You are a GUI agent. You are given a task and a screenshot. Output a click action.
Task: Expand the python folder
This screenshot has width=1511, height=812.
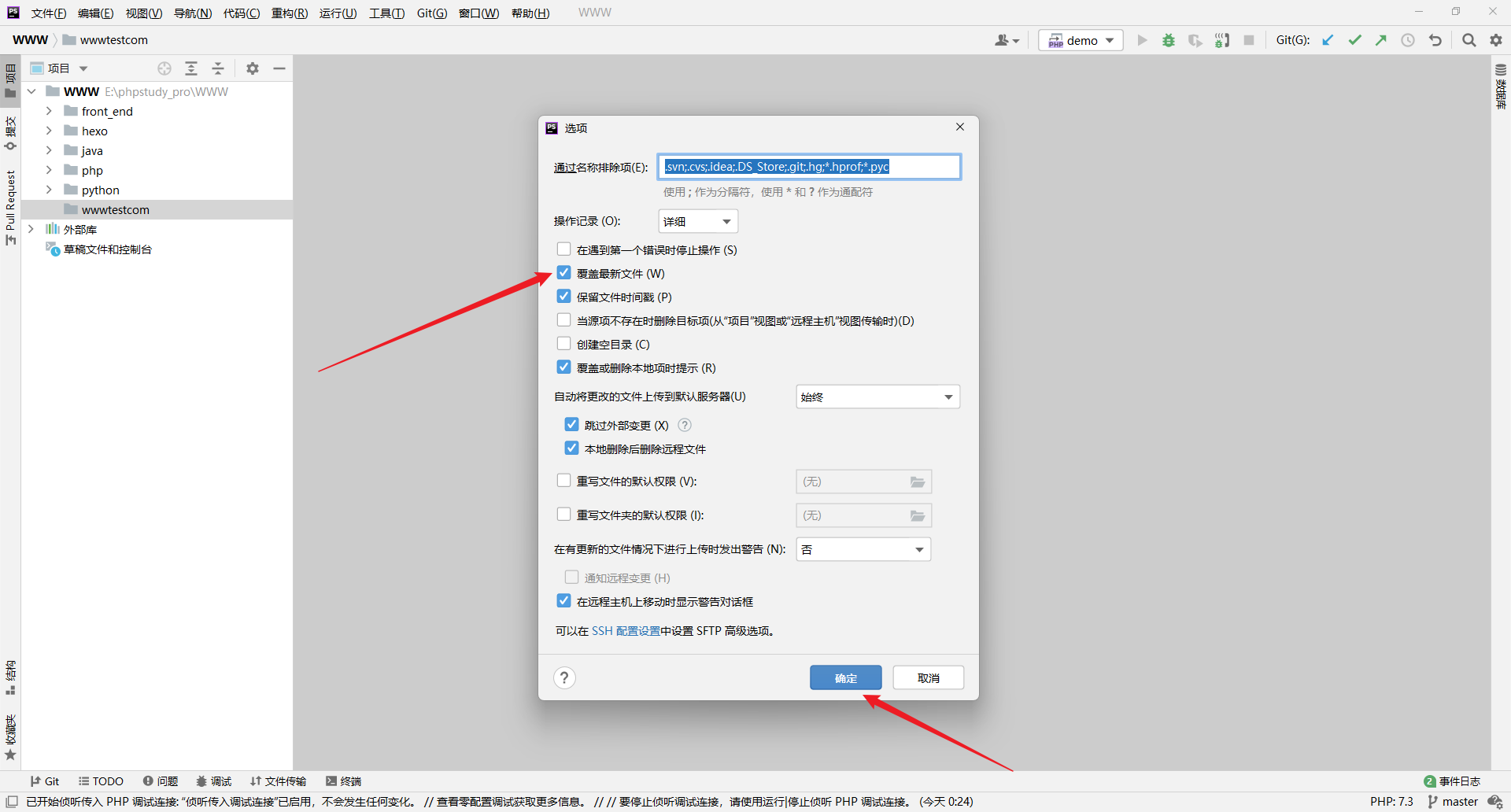tap(49, 190)
